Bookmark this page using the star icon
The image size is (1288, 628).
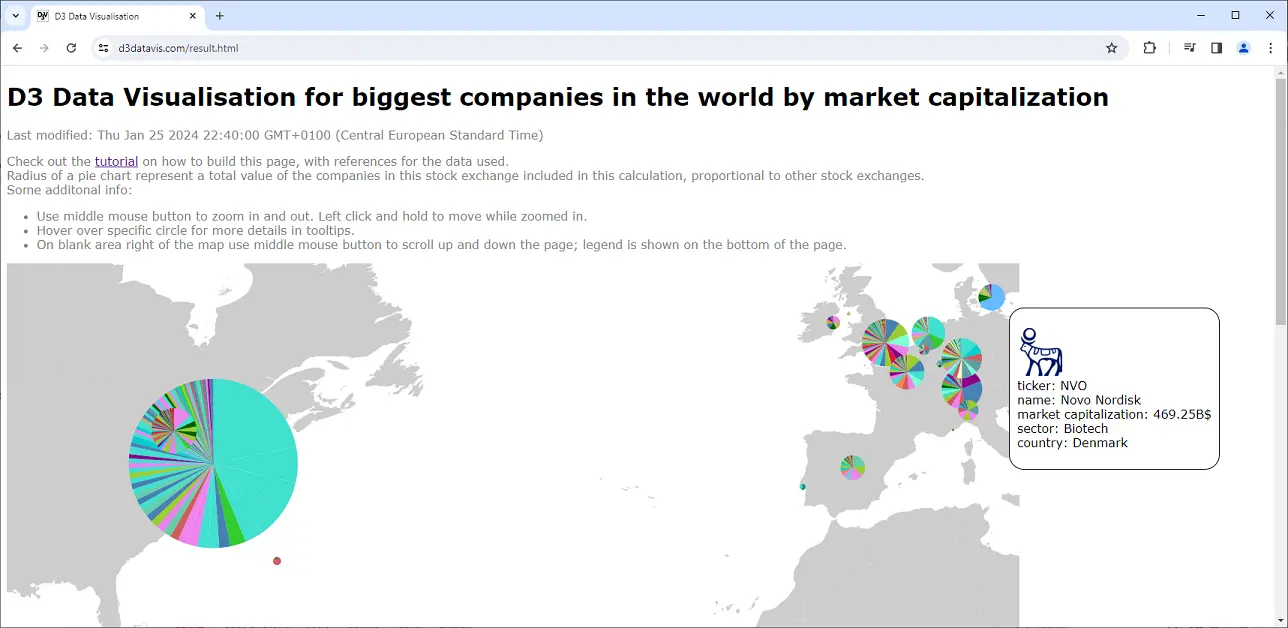pos(1111,48)
